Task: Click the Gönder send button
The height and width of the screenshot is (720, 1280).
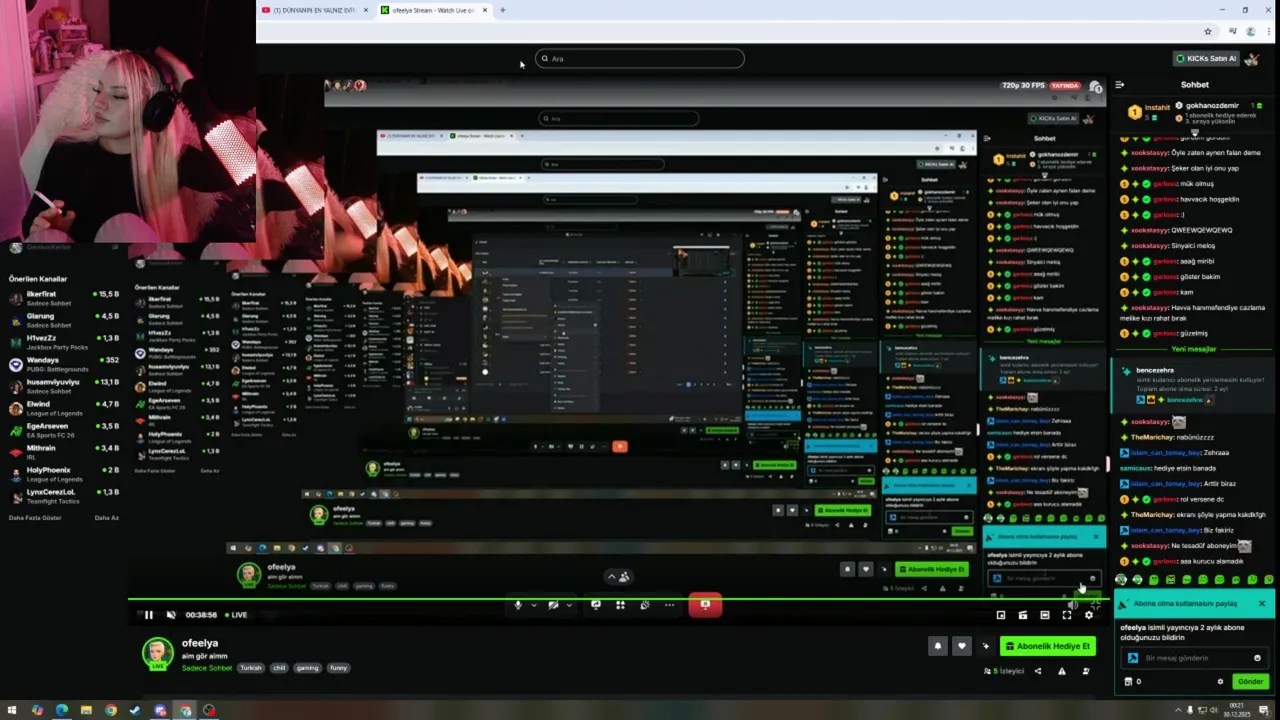Action: (x=1250, y=682)
